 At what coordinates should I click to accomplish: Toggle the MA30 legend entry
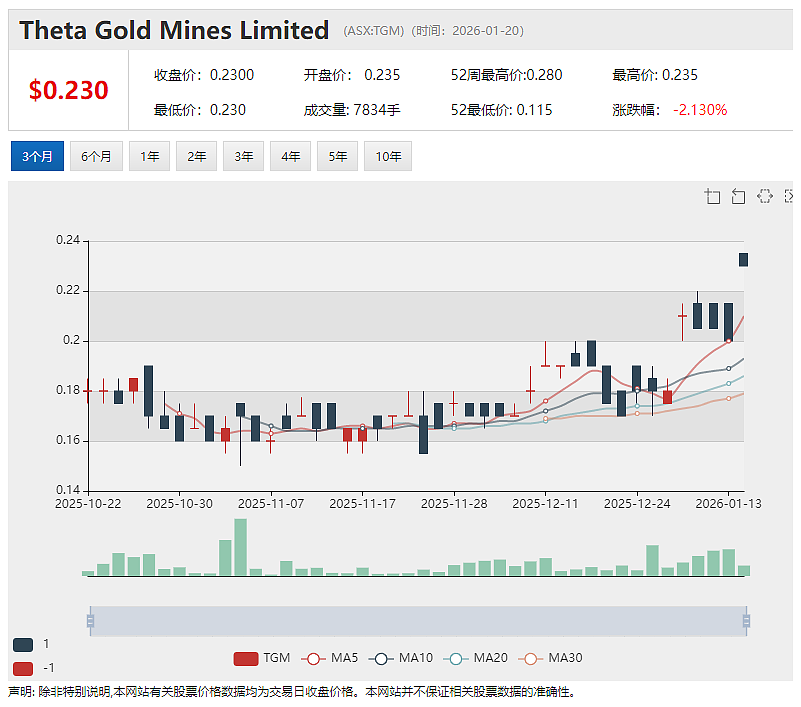point(531,658)
